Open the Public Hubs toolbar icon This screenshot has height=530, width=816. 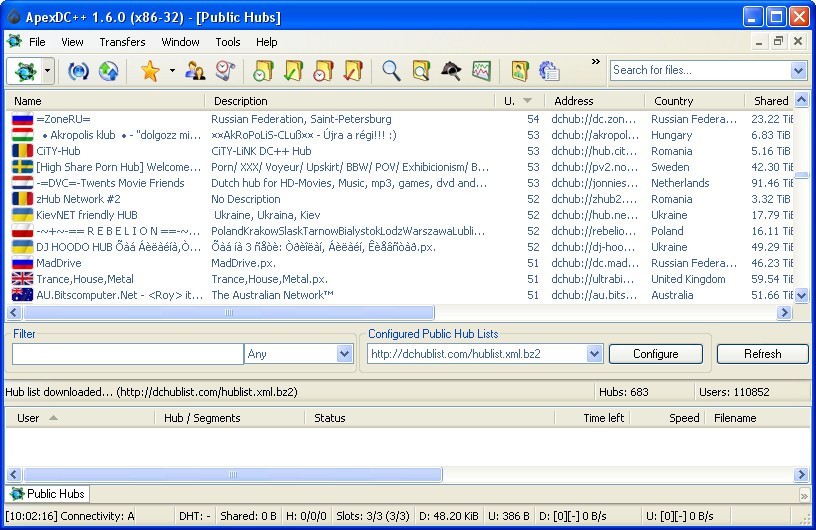24,71
